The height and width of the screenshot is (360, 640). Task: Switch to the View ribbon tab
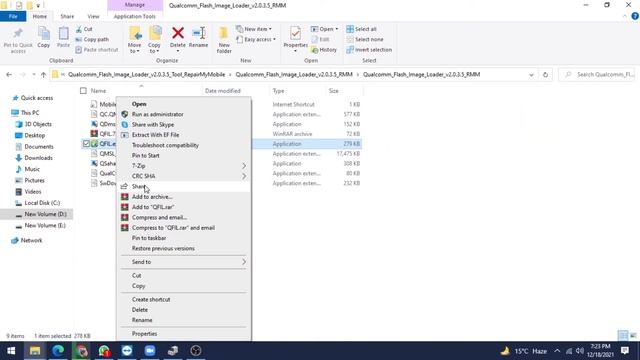click(93, 16)
